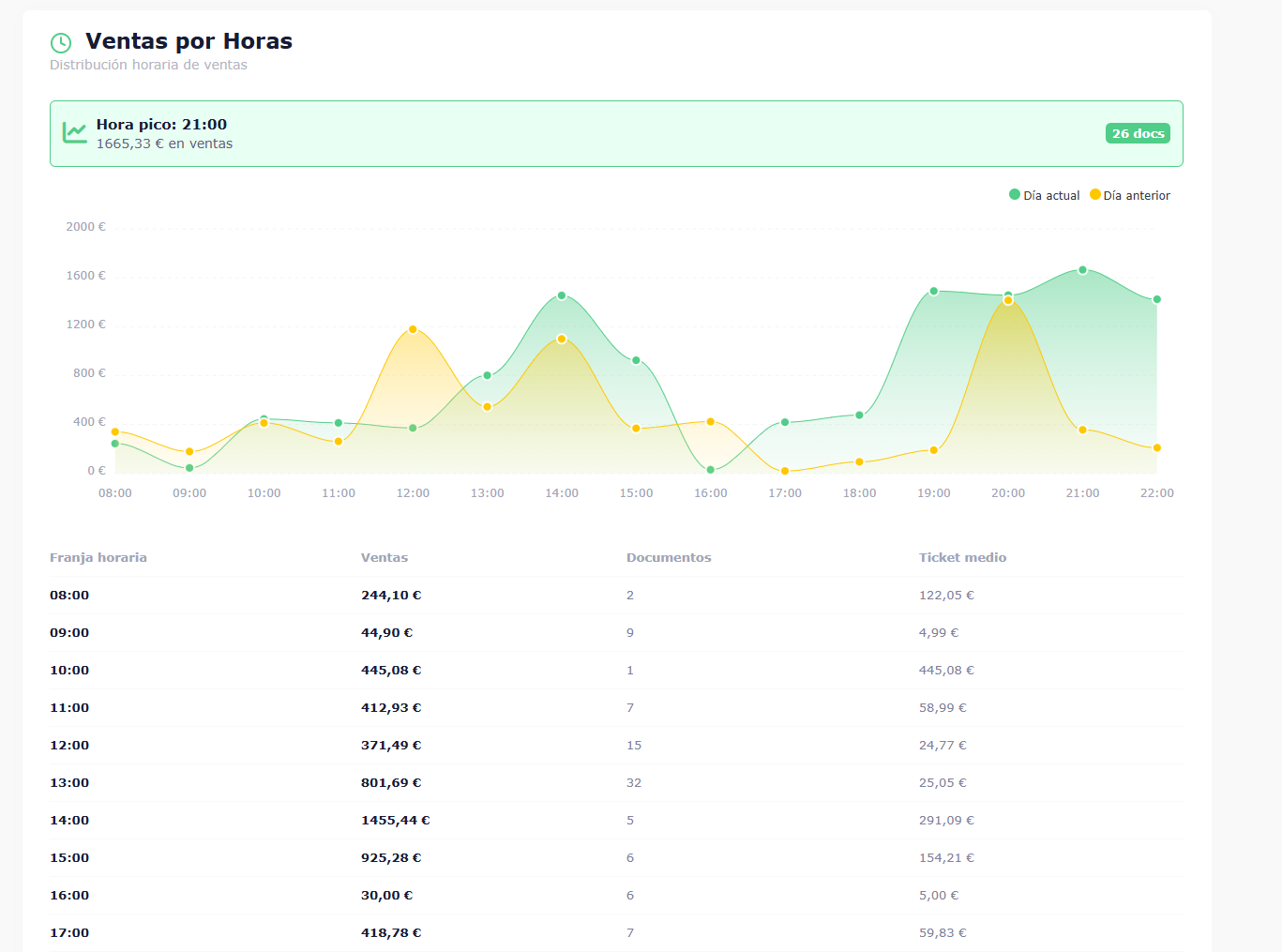Select the 08:00 row in the table

pyautogui.click(x=69, y=595)
